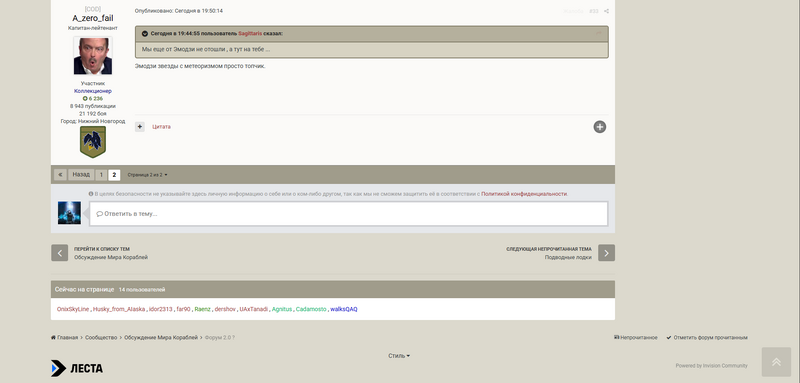Click the home icon in the breadcrumb
The image size is (800, 383).
[54, 338]
